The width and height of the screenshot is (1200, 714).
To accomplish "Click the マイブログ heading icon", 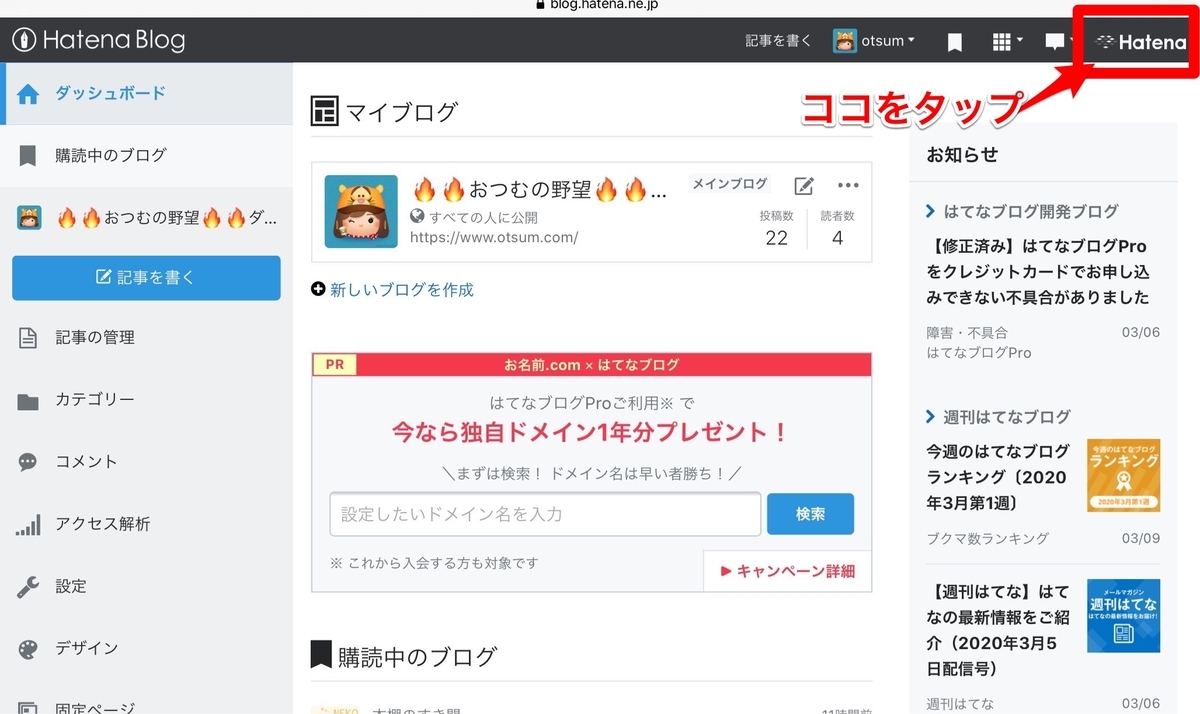I will [325, 112].
